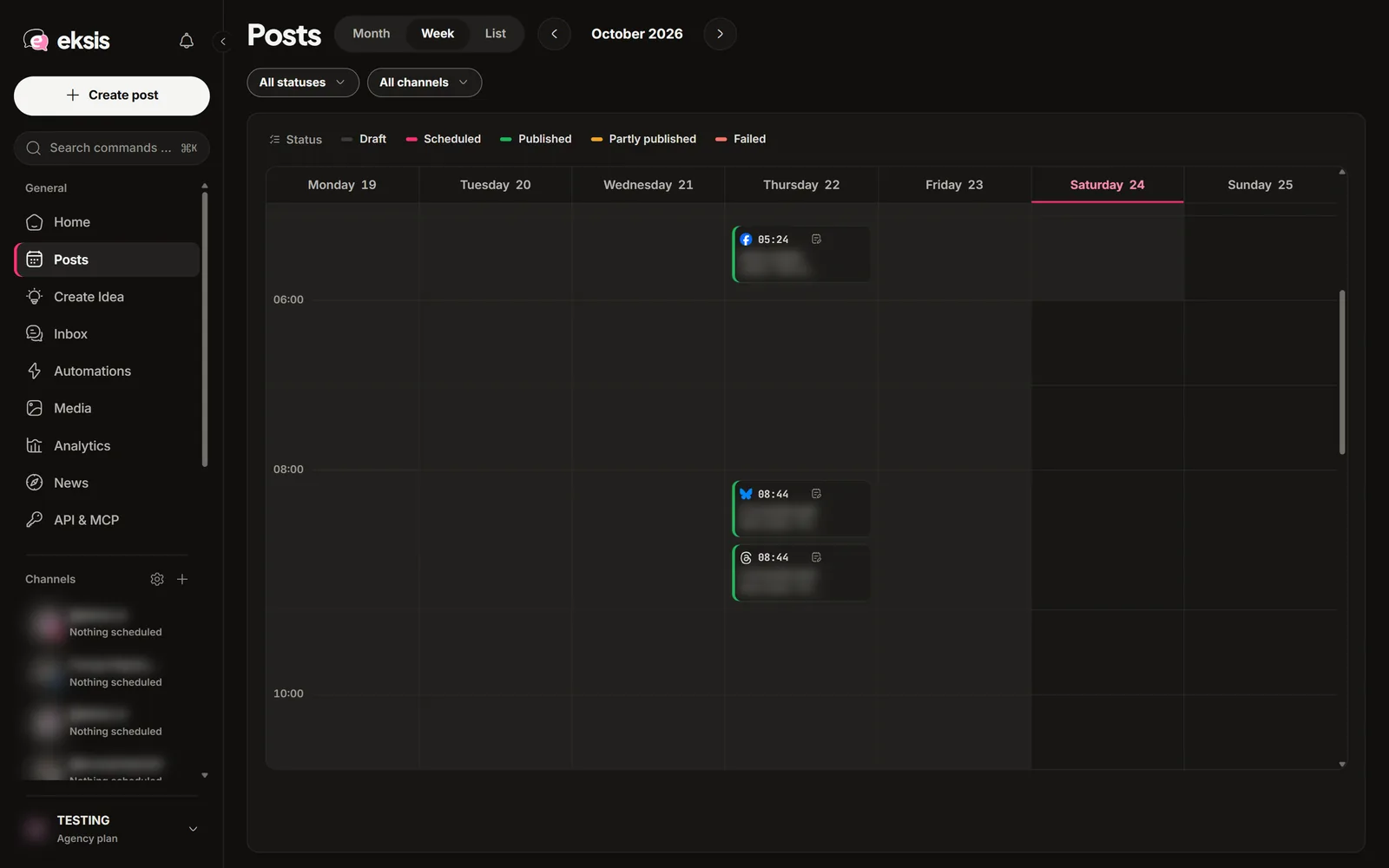
Task: Open the 05:24 Facebook post
Action: pos(801,254)
